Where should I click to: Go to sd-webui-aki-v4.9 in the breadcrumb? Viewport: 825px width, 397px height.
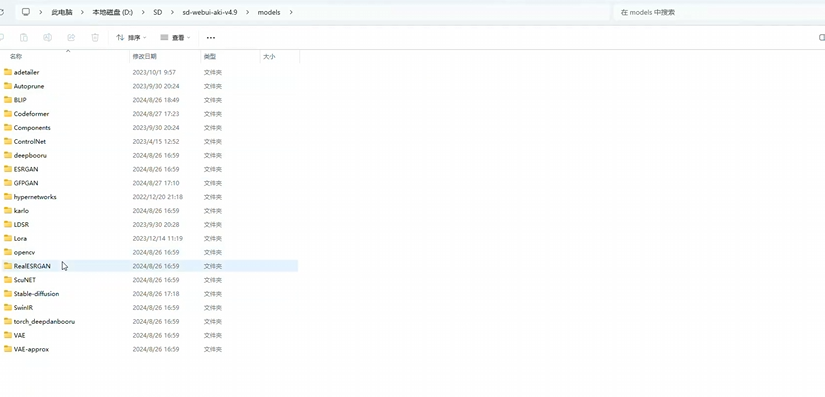[x=210, y=12]
